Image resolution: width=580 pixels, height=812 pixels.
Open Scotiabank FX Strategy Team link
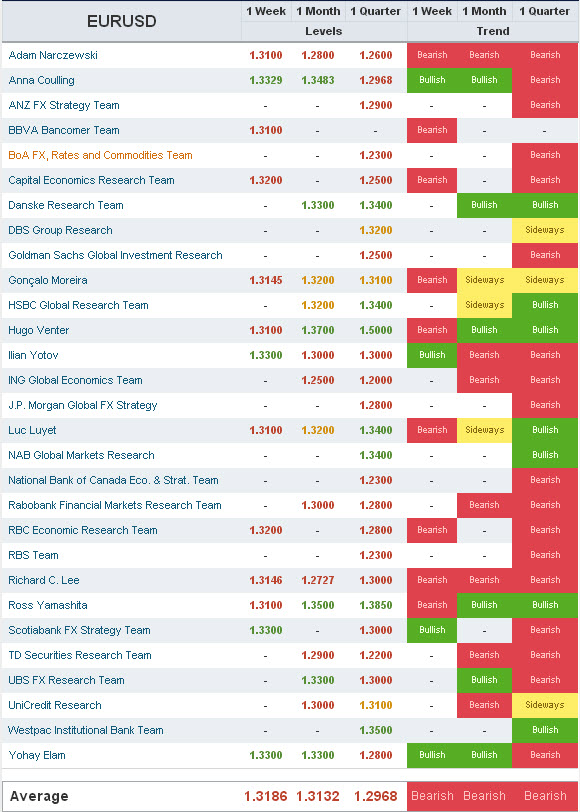coord(79,630)
